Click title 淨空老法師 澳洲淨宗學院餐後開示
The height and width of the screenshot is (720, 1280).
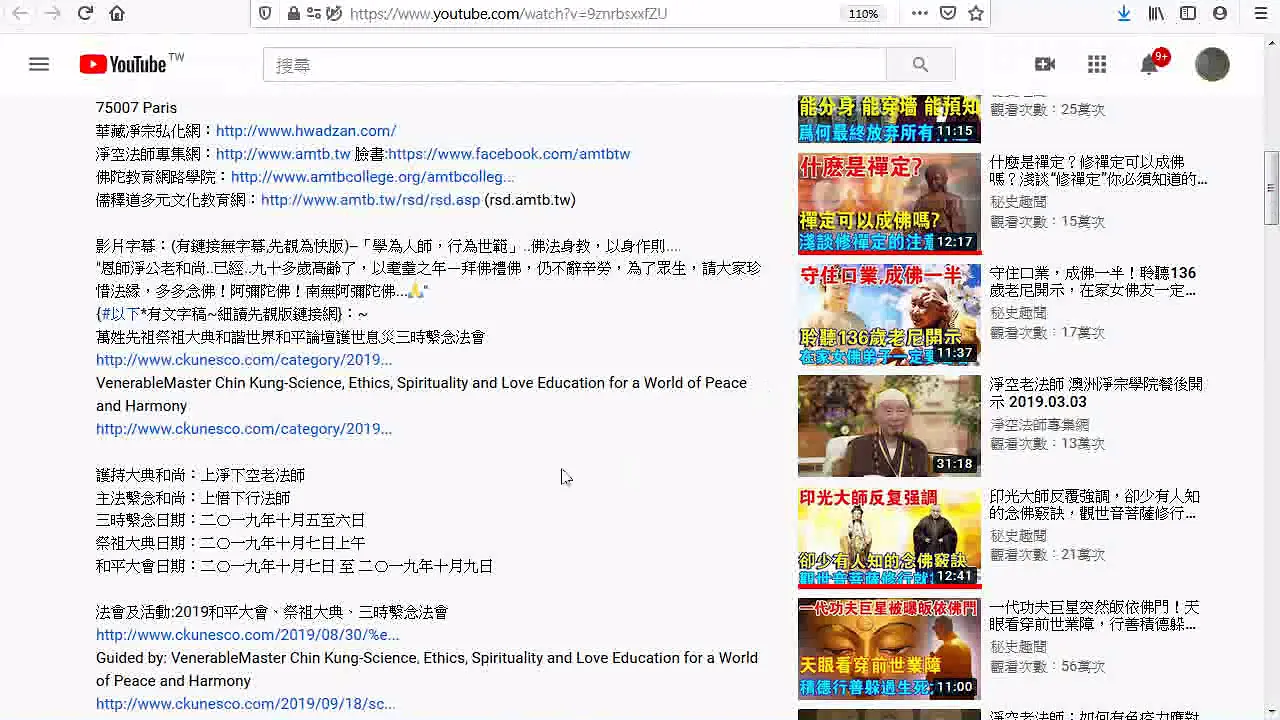point(1096,392)
